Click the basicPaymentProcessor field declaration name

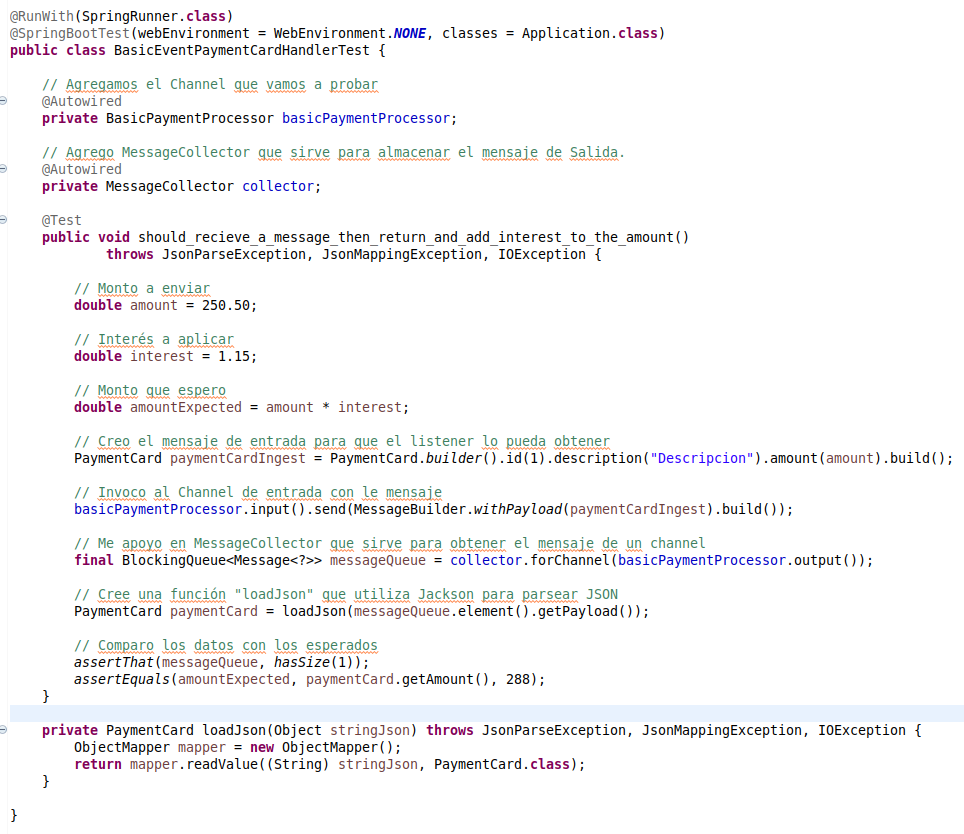click(366, 118)
